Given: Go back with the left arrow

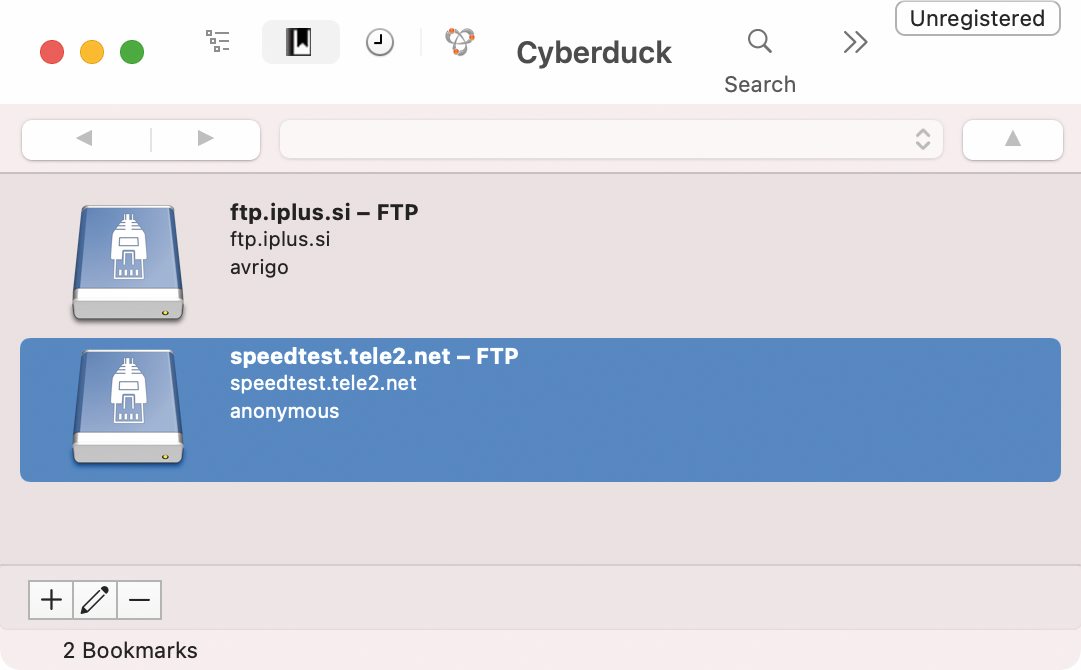Looking at the screenshot, I should [85, 139].
